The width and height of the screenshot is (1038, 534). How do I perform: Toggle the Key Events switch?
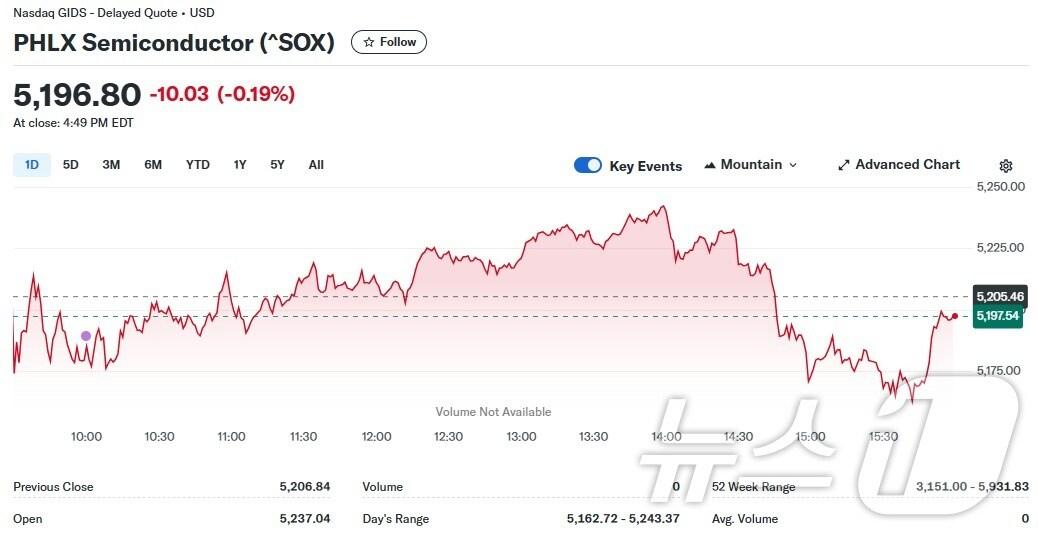coord(588,165)
